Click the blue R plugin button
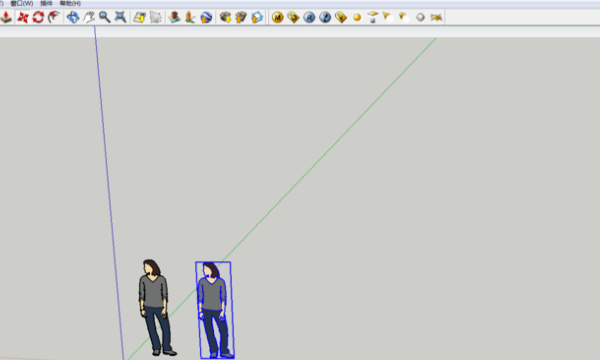600x360 pixels. (309, 17)
